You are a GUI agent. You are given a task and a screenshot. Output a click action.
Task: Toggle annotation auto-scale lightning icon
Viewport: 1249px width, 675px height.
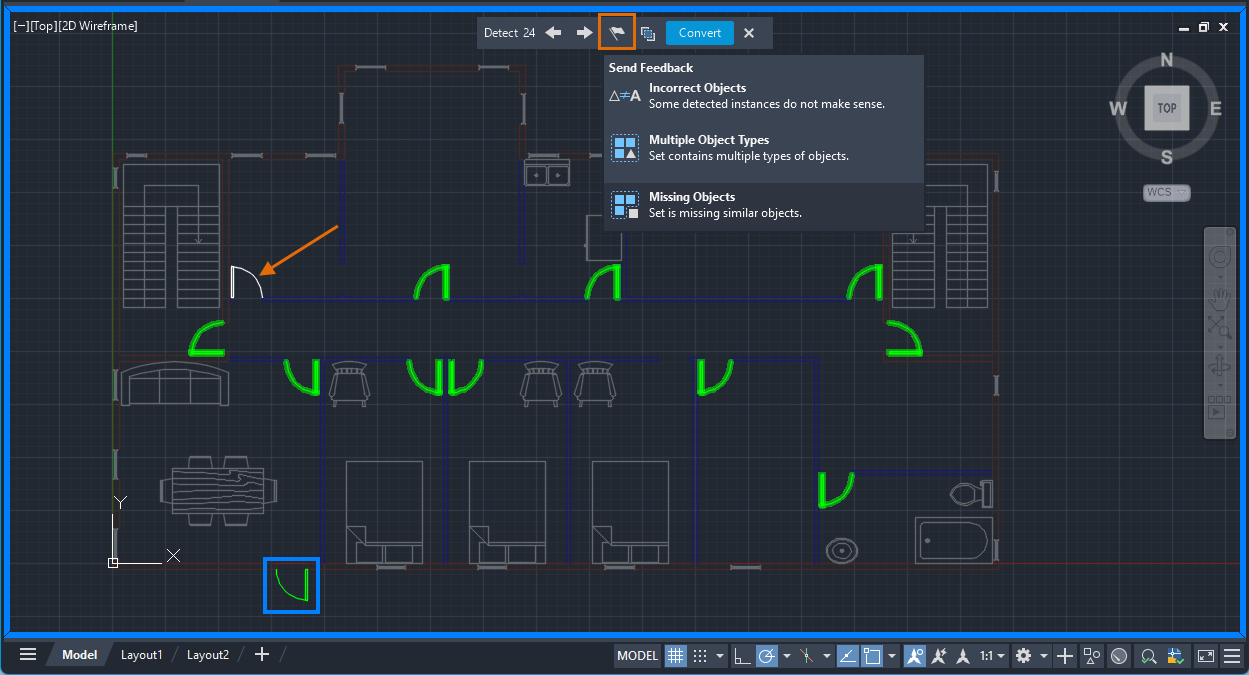point(939,656)
